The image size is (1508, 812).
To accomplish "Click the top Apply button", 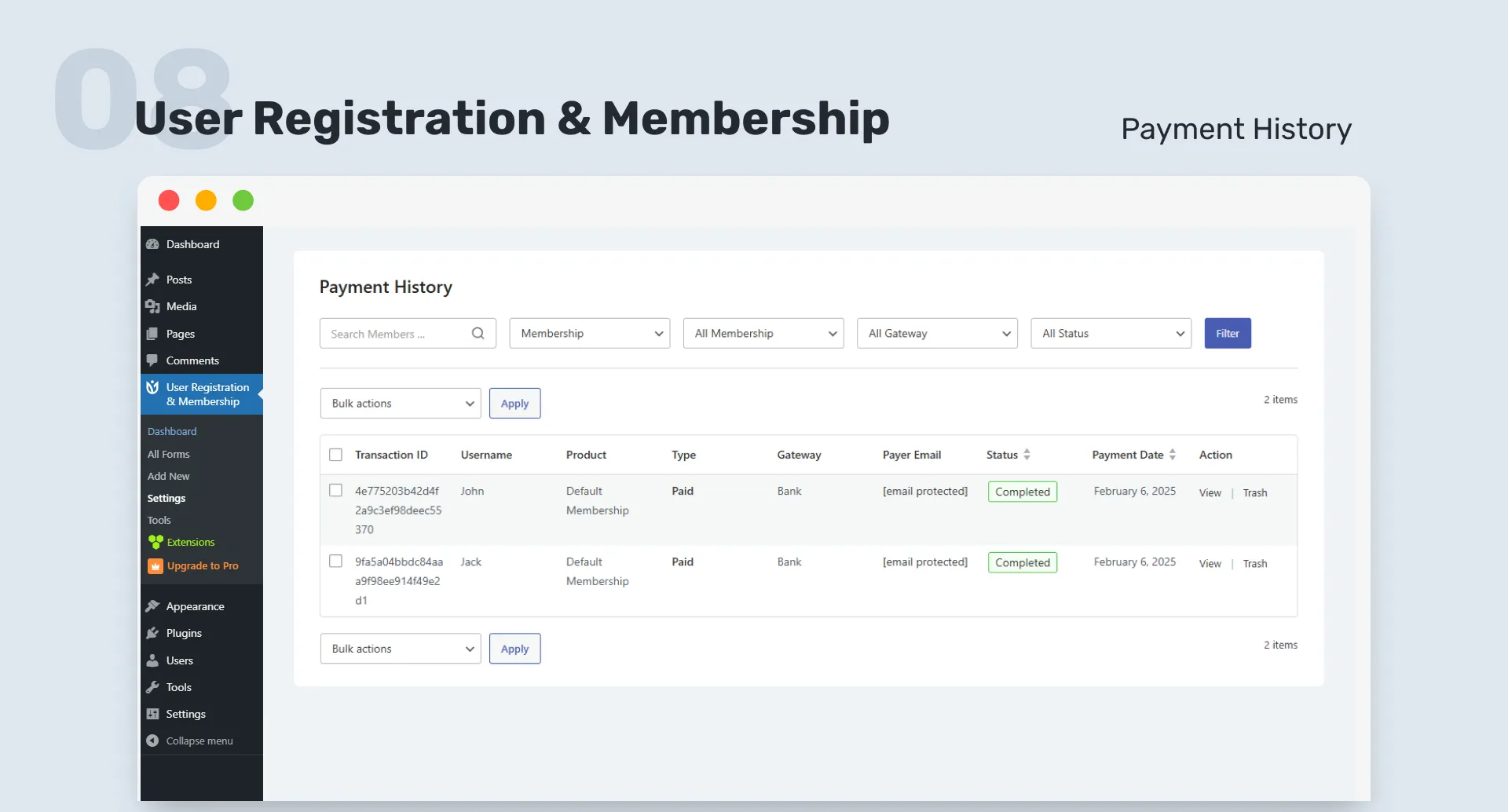I will 515,403.
